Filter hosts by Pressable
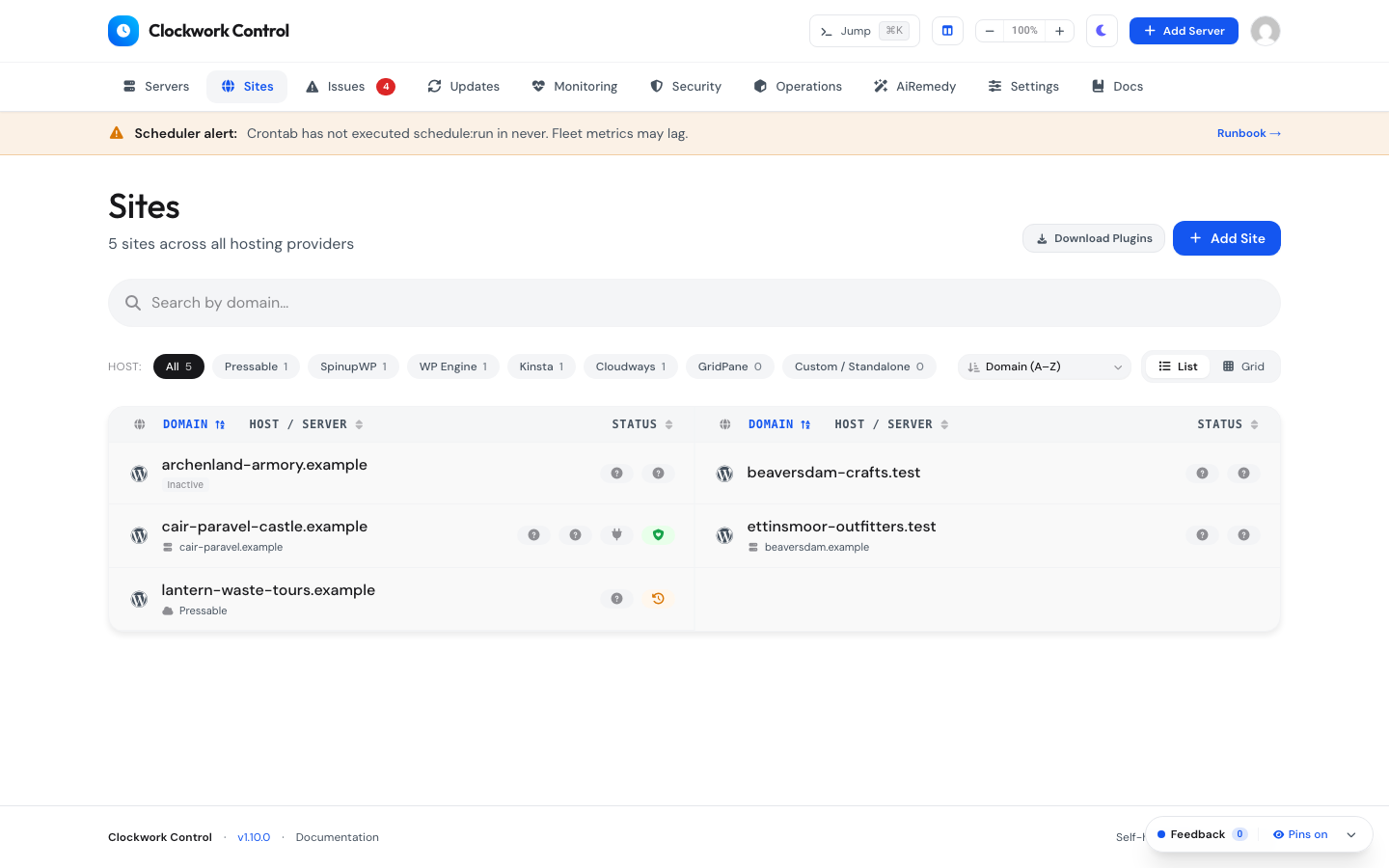The height and width of the screenshot is (868, 1389). (257, 366)
